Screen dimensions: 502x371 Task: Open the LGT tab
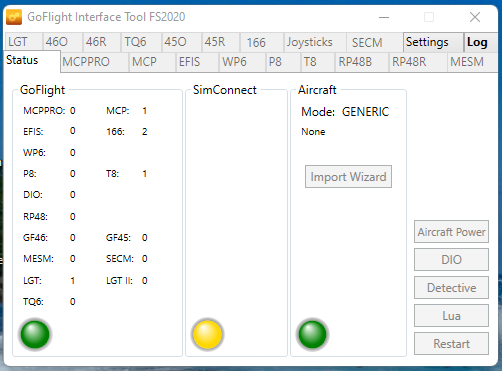(23, 42)
